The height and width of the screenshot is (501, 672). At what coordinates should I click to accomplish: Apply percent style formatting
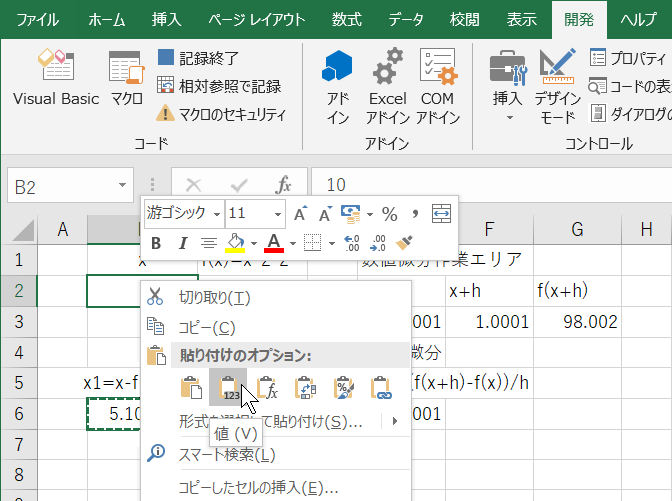pos(390,213)
